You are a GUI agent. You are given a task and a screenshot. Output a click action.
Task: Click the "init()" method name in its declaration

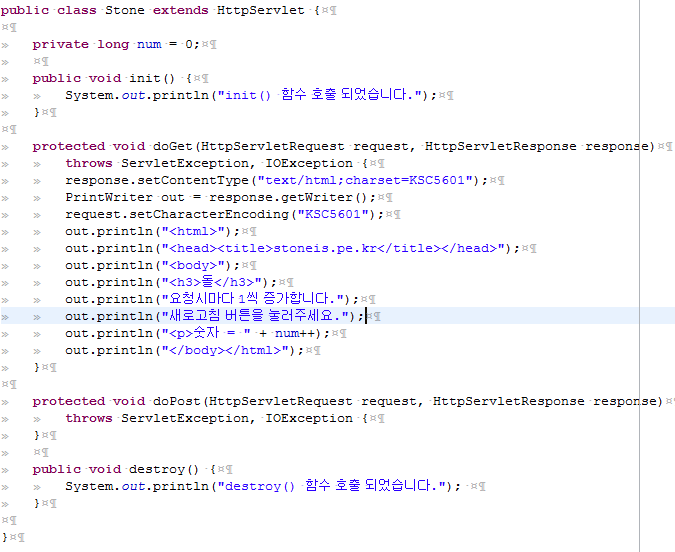(x=152, y=78)
